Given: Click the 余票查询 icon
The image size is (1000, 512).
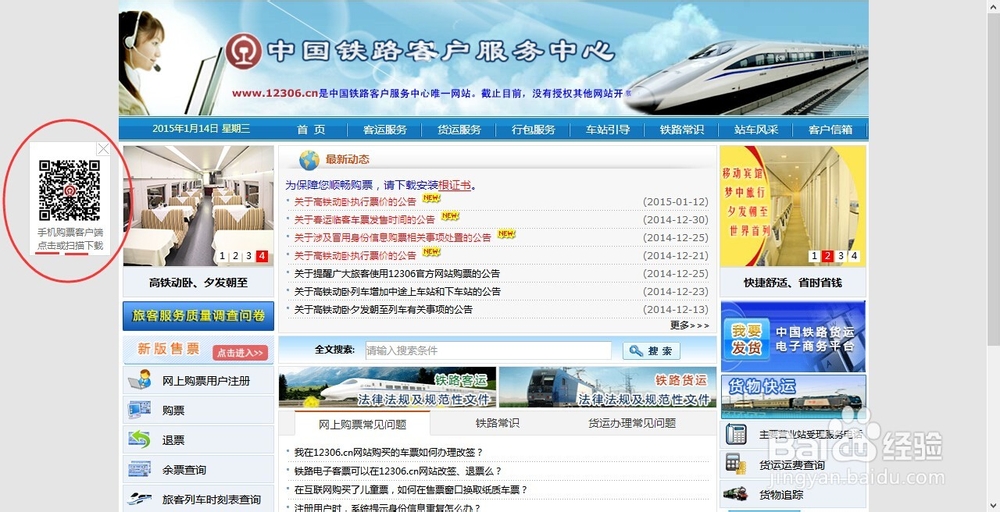Looking at the screenshot, I should tap(140, 469).
